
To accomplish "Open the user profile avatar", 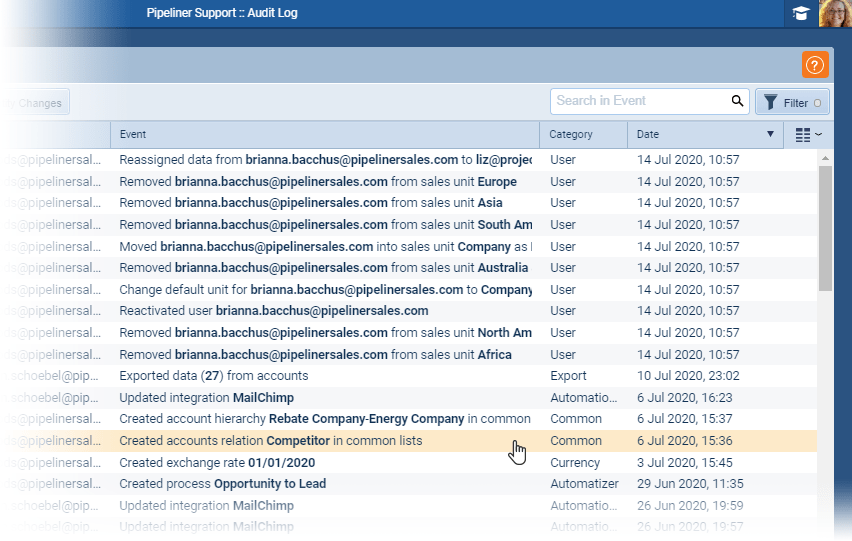I will pos(834,14).
